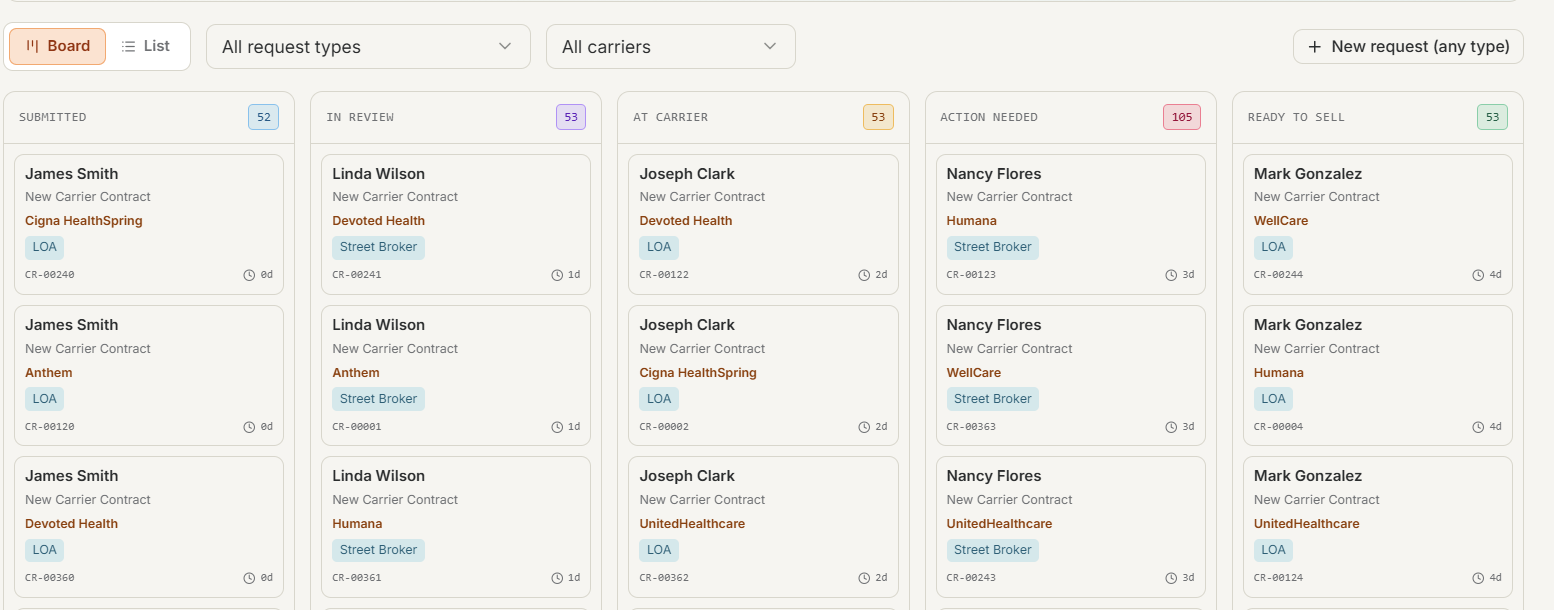
Task: Open card CR-00363 WellCare
Action: (1070, 375)
